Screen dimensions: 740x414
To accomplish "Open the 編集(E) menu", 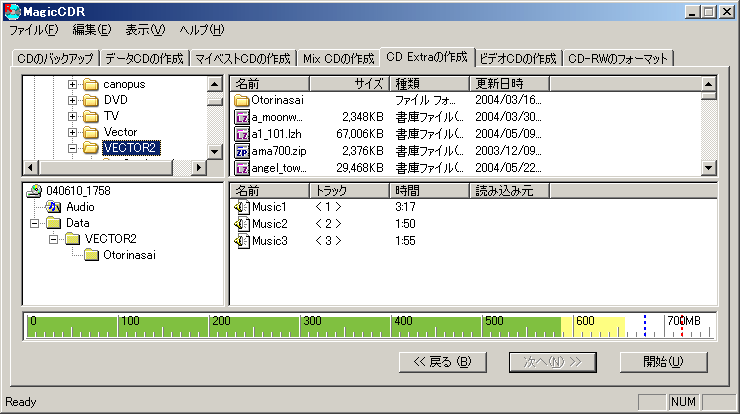I will [92, 30].
